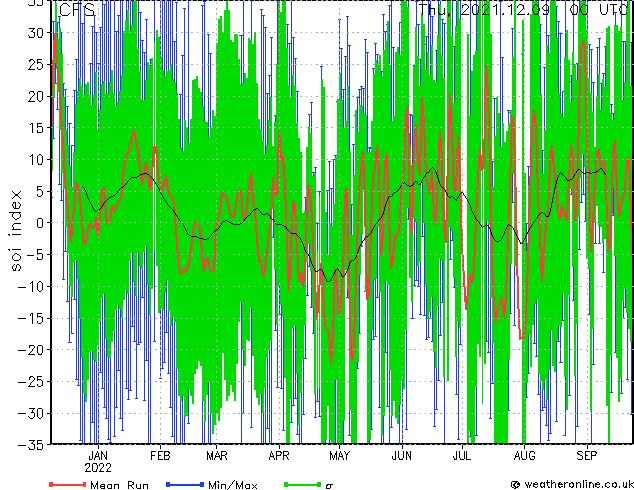Click the '2022' year label
634x490 pixels.
(98, 468)
